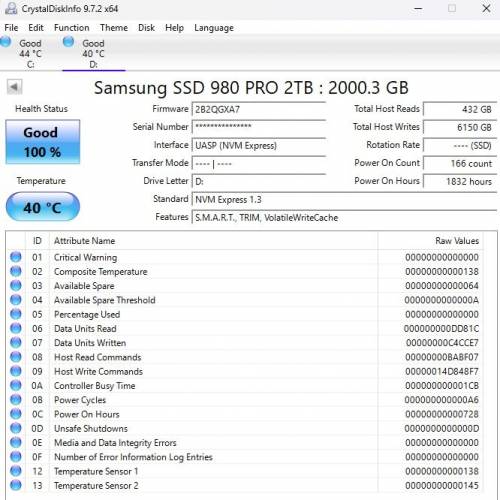Close the CrystalDiskInfo window
This screenshot has width=500, height=500.
tap(486, 8)
